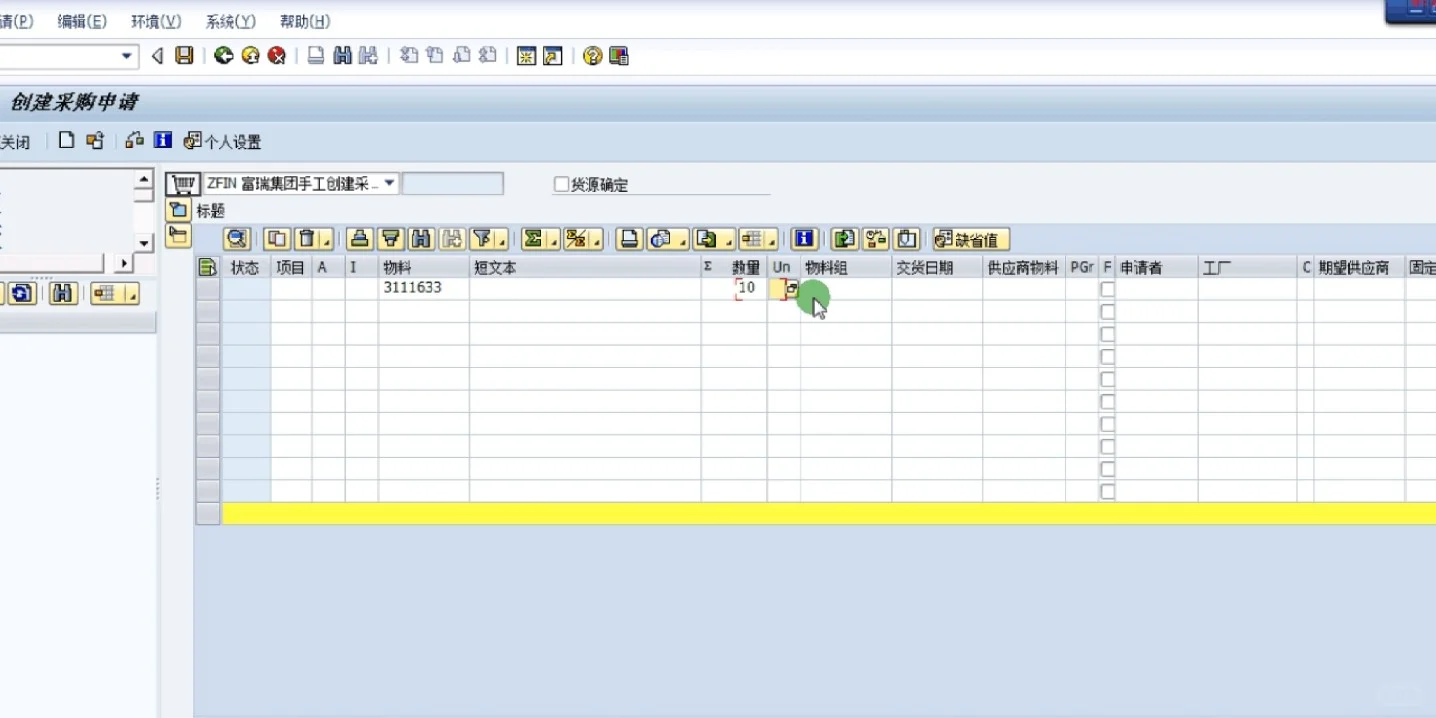Set a filter using the funnel icon

[x=484, y=239]
